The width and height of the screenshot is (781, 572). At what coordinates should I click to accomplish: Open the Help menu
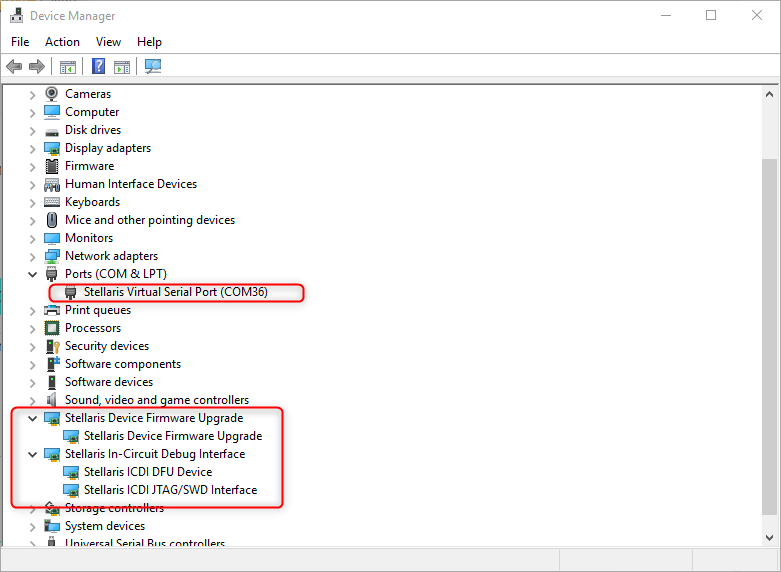pyautogui.click(x=149, y=42)
